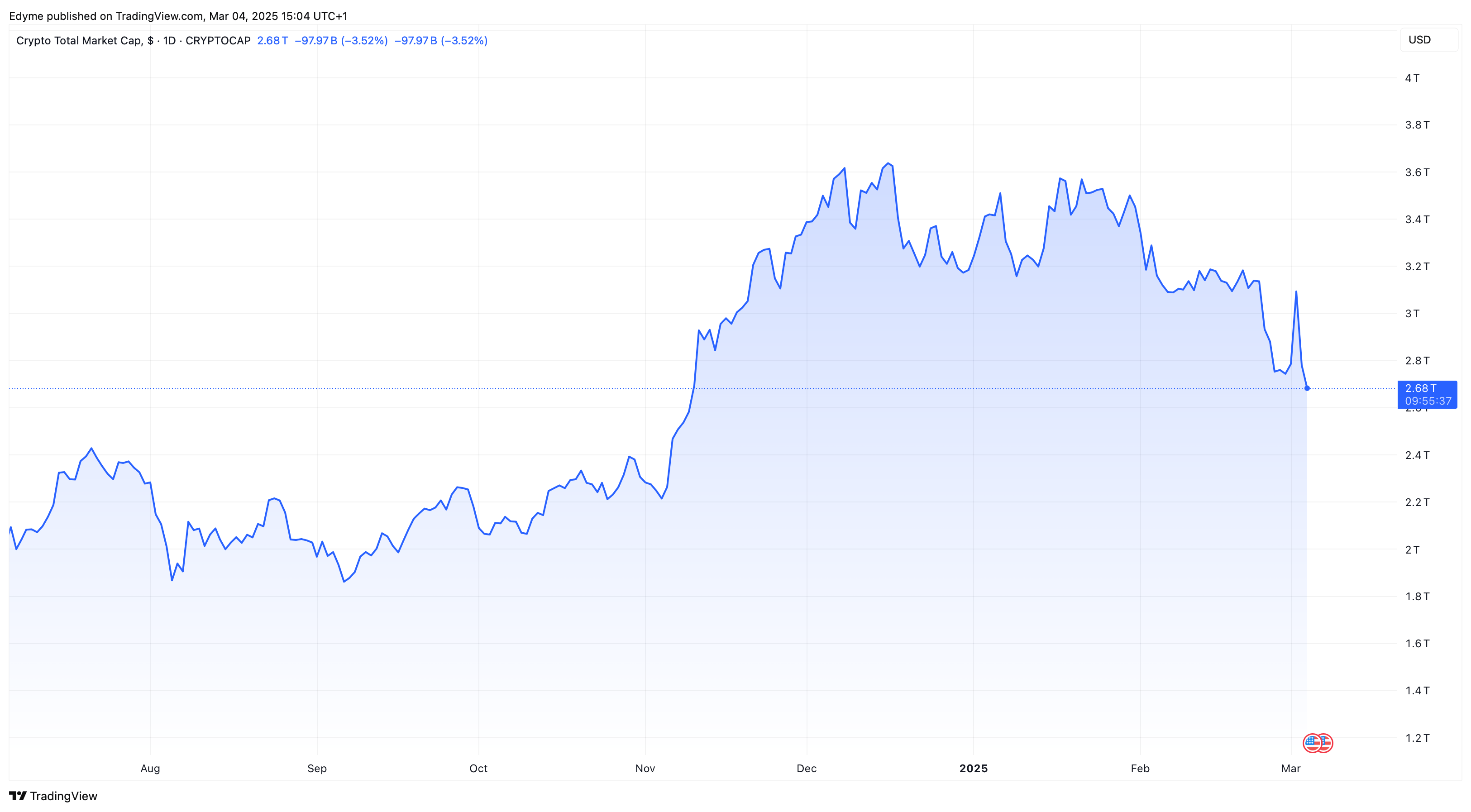The image size is (1471, 812).
Task: Click the Feb label on the time axis
Action: click(1141, 769)
